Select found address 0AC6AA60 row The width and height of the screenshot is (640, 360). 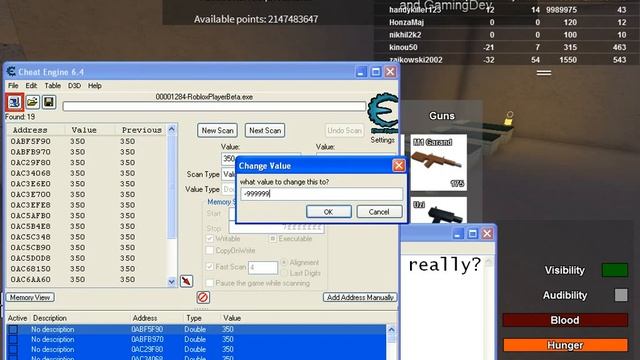(x=87, y=279)
